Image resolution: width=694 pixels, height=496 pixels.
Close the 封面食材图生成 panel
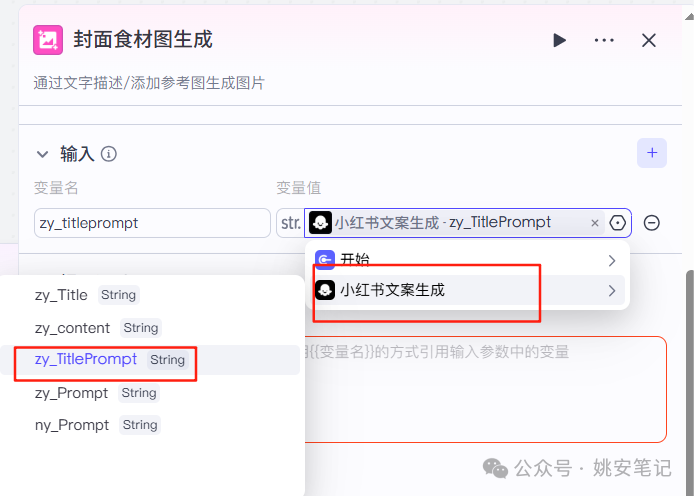pyautogui.click(x=649, y=40)
